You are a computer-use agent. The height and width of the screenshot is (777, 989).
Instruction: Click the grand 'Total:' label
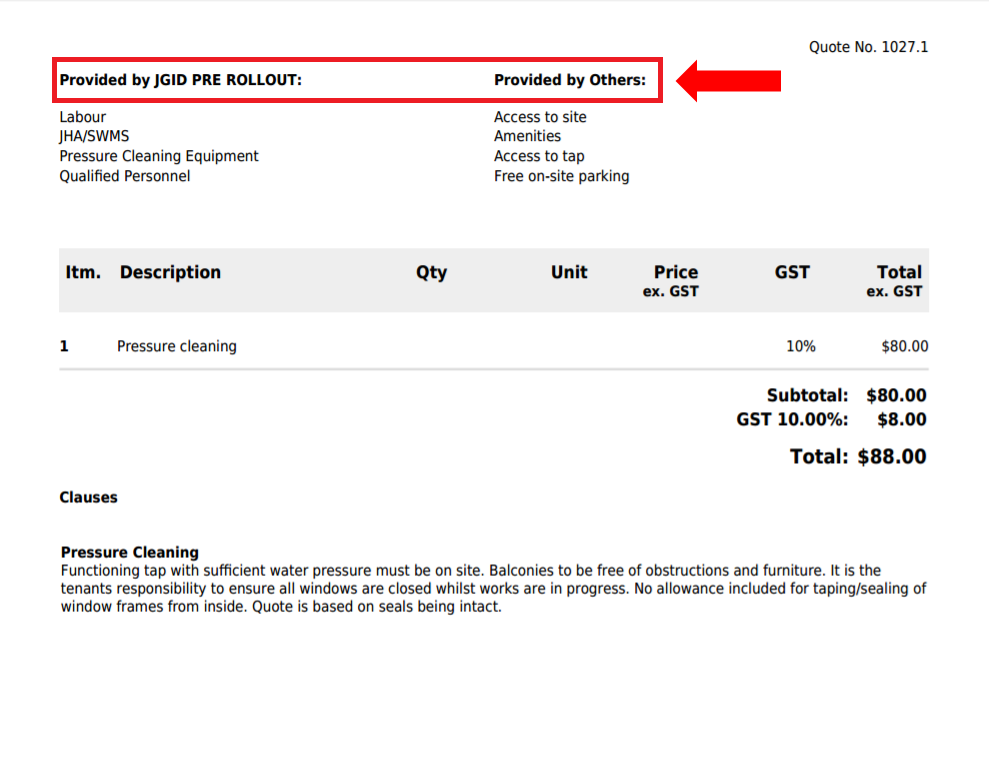[x=819, y=457]
